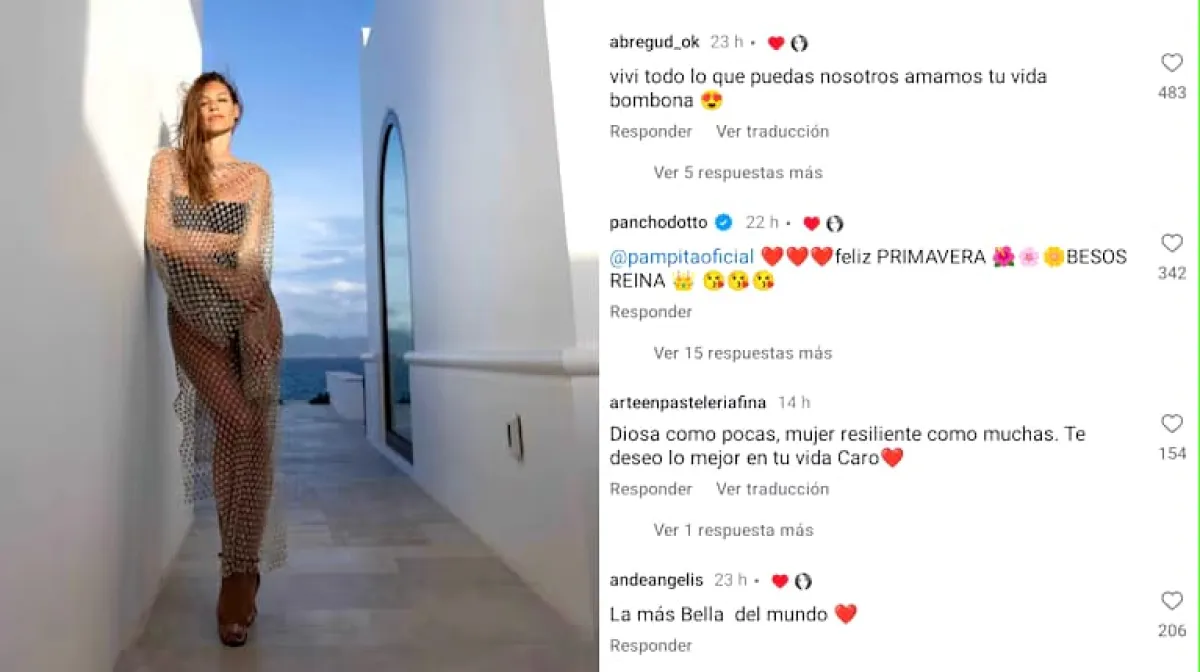The image size is (1200, 672).
Task: Like arteenpasteleriafina's comment heart icon
Action: tap(1172, 424)
